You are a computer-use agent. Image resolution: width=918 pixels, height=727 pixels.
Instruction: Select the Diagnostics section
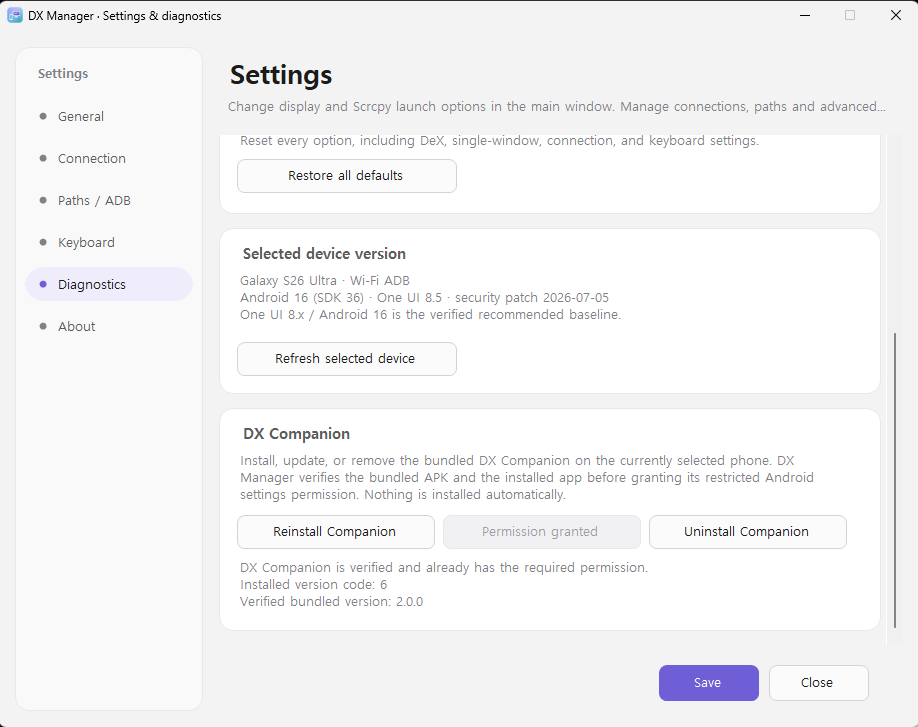(x=109, y=284)
